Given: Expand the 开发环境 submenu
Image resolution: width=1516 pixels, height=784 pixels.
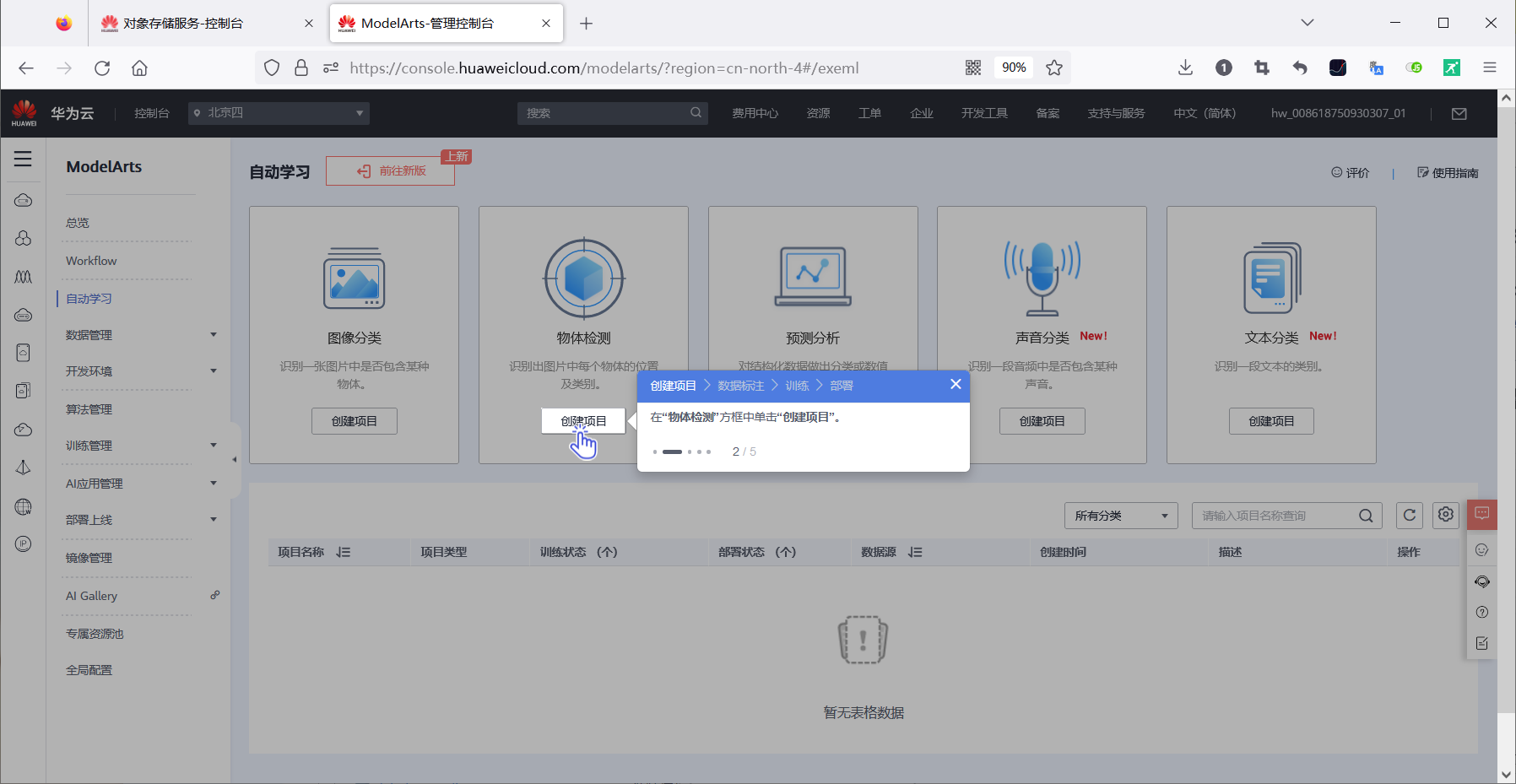Looking at the screenshot, I should click(214, 371).
